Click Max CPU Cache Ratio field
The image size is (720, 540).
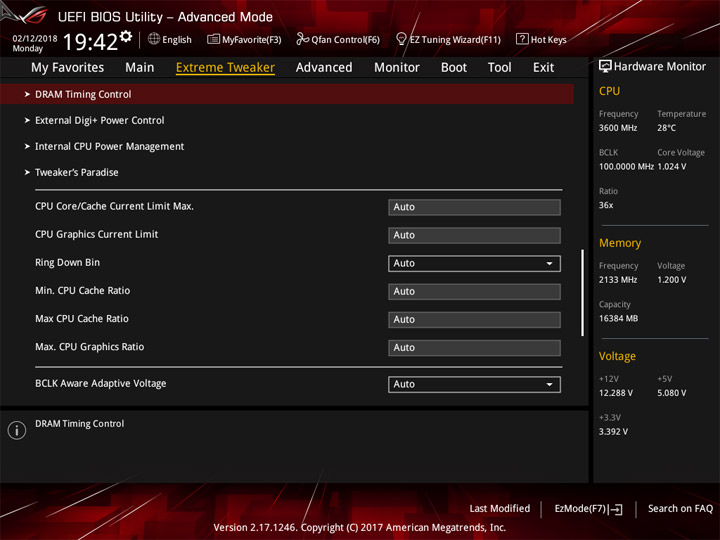[x=474, y=320]
